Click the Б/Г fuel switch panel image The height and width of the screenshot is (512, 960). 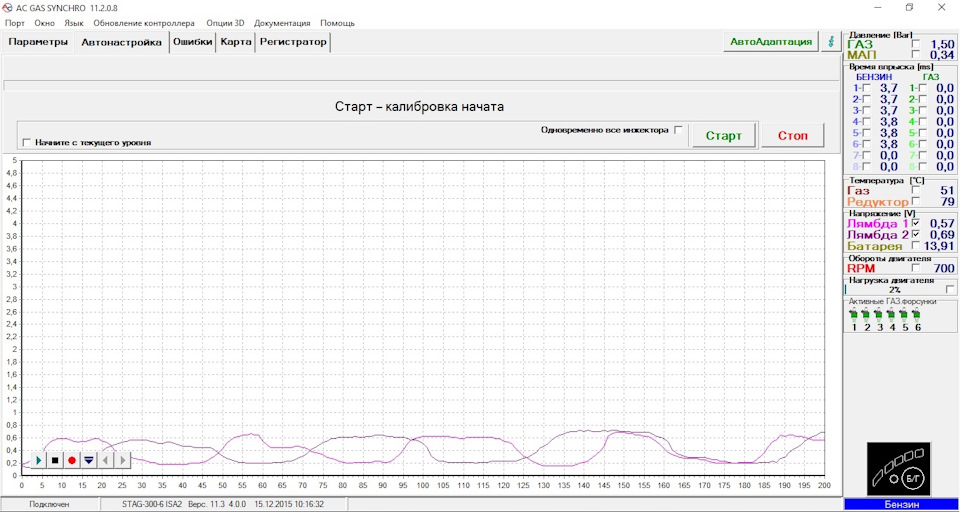898,469
